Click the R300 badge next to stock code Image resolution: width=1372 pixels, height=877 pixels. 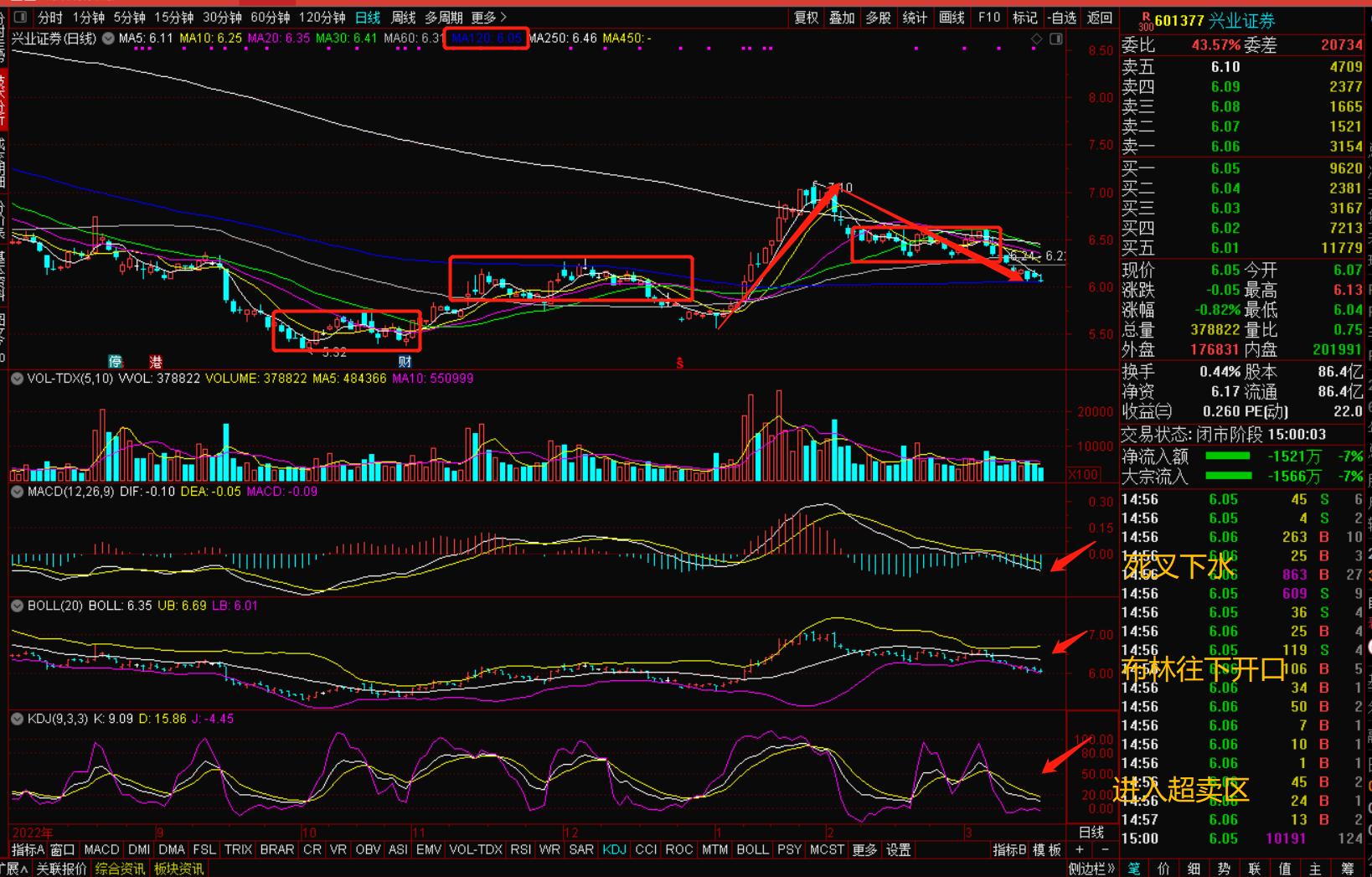tap(1144, 22)
